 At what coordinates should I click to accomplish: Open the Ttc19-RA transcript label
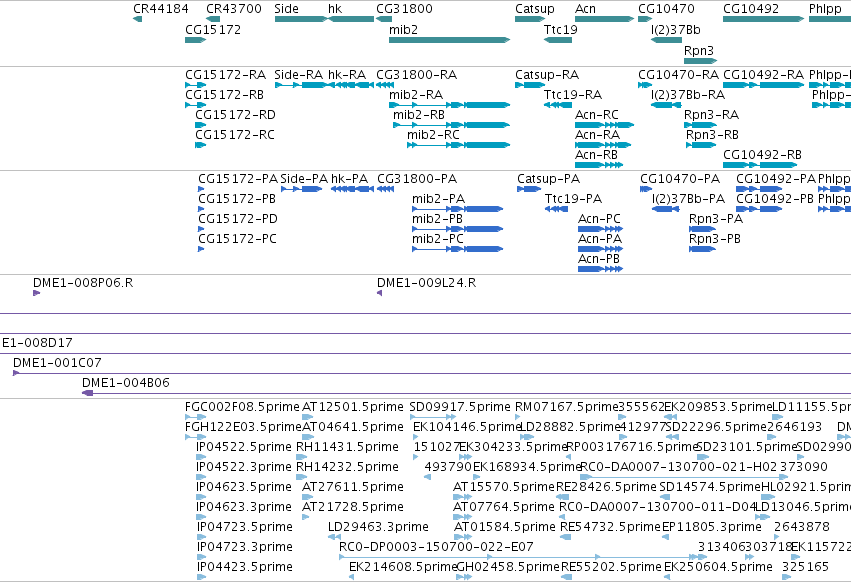click(573, 95)
